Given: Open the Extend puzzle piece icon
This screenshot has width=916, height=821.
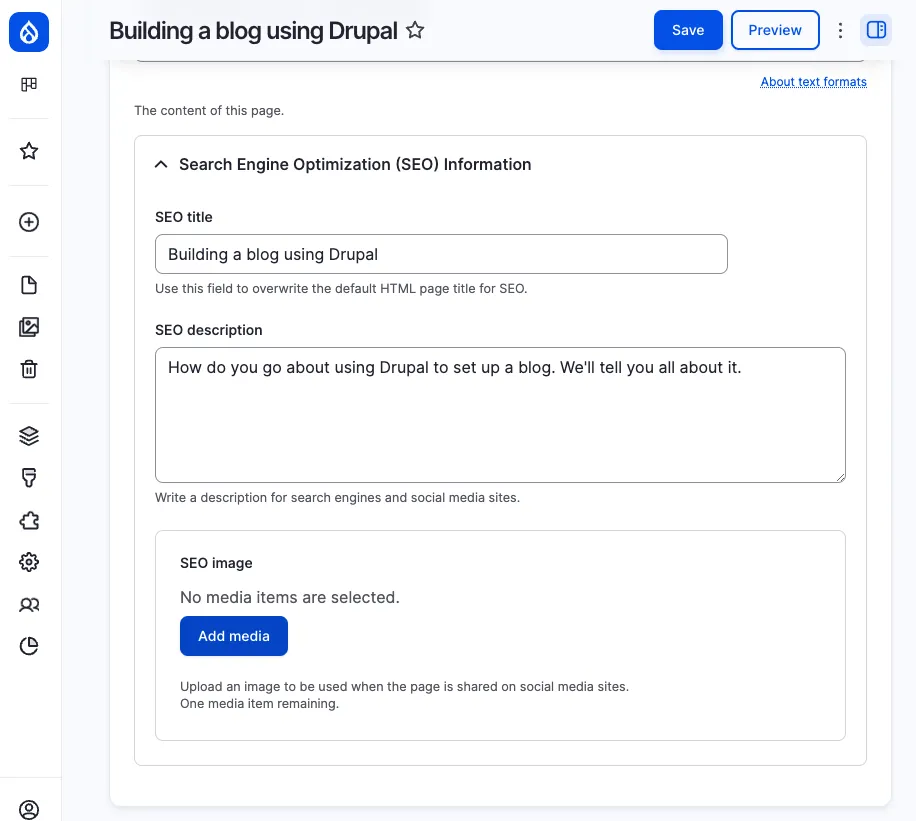Looking at the screenshot, I should pos(28,520).
